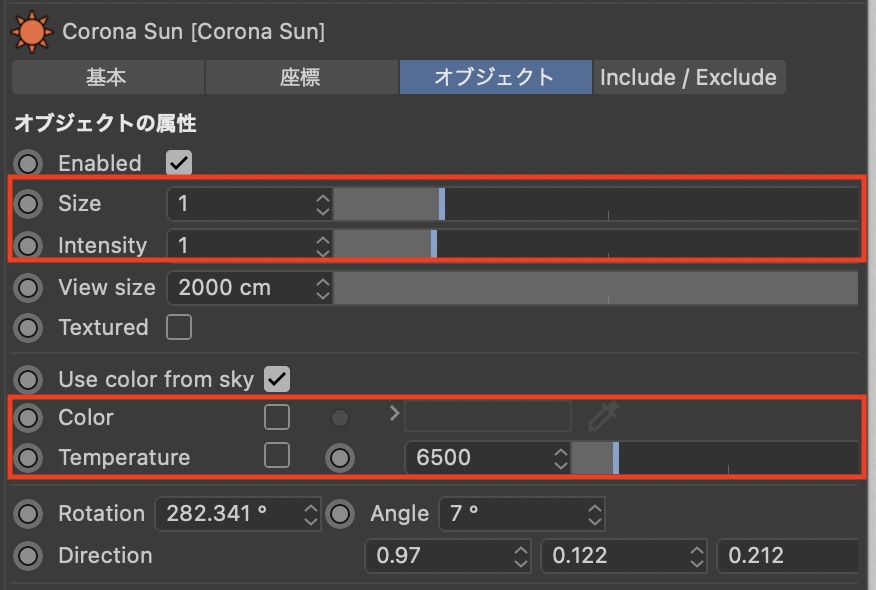Click the animation dot beside Size
The width and height of the screenshot is (876, 590).
tap(29, 204)
